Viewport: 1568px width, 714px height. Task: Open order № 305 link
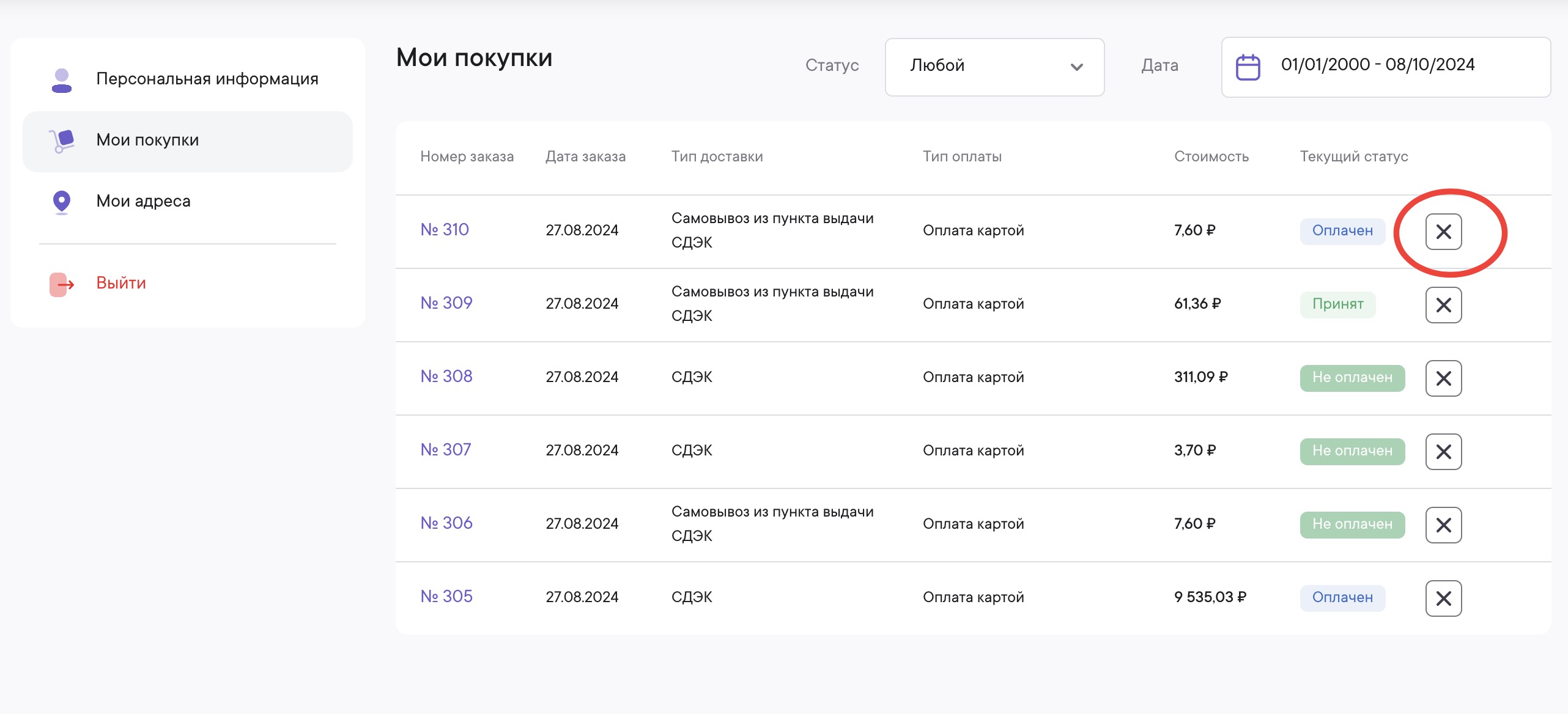pyautogui.click(x=446, y=597)
